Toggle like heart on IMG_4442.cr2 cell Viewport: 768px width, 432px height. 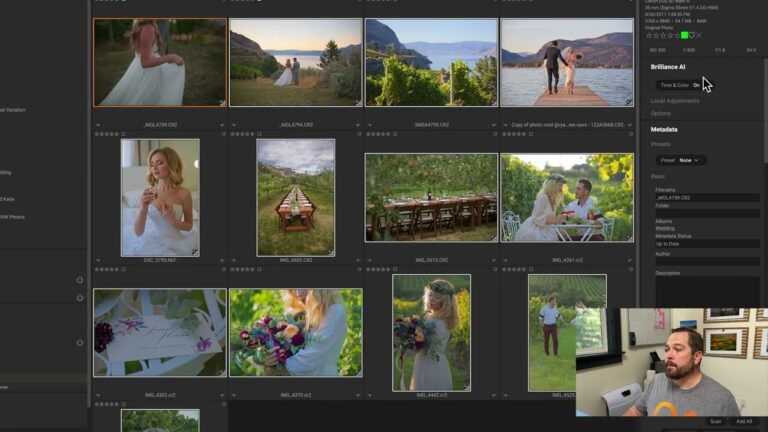495,269
